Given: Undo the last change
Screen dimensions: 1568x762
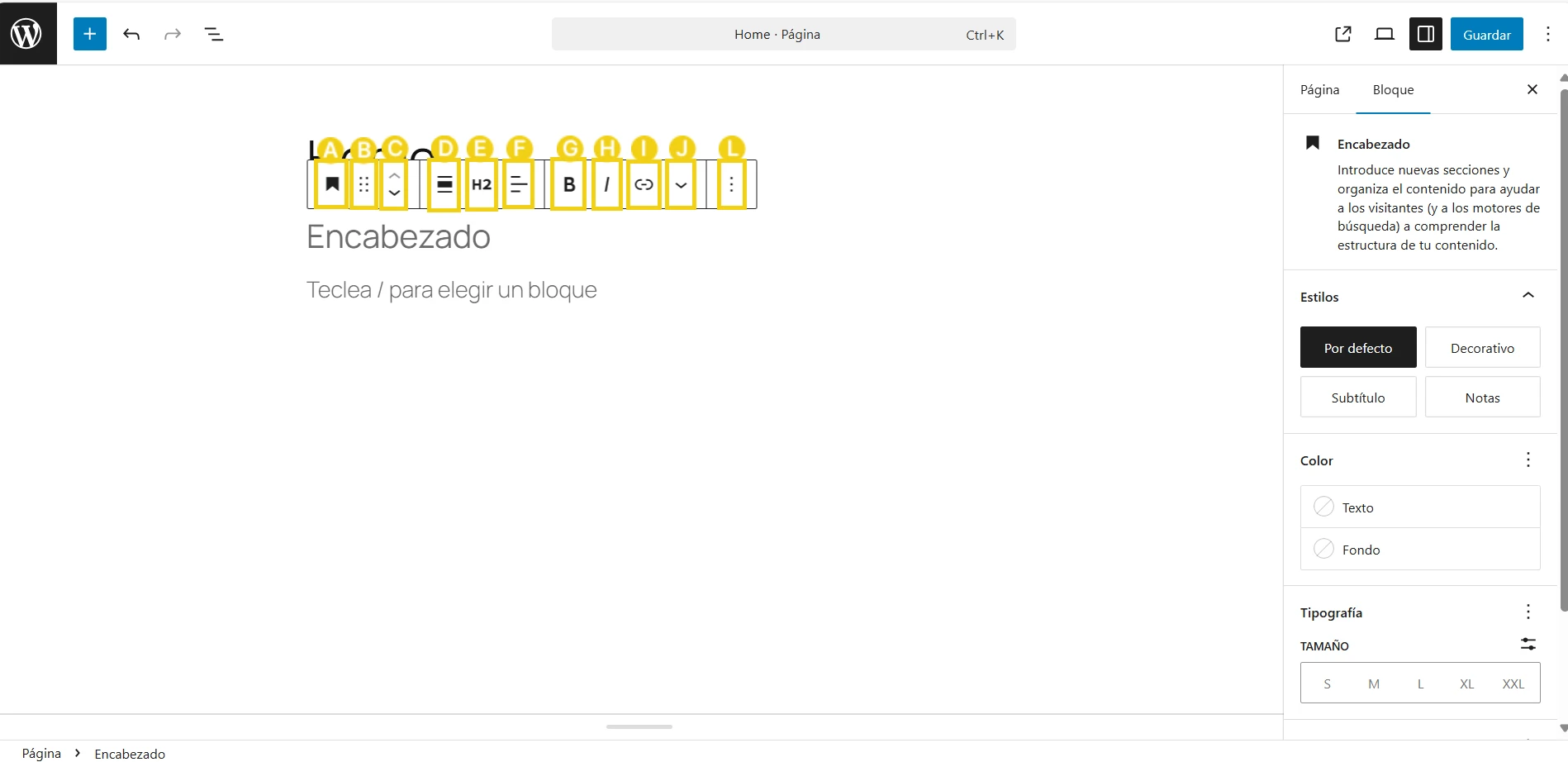Looking at the screenshot, I should [131, 34].
